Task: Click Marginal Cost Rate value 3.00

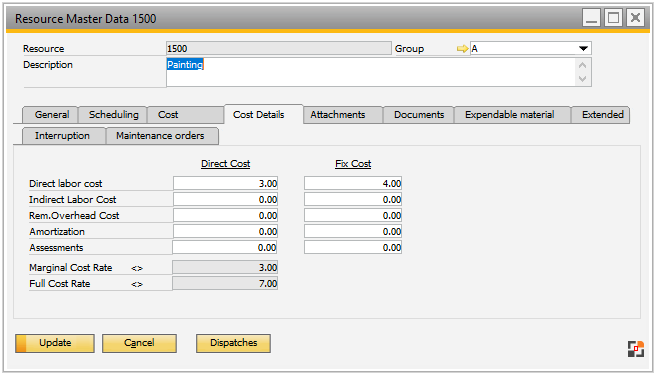Action: point(225,268)
